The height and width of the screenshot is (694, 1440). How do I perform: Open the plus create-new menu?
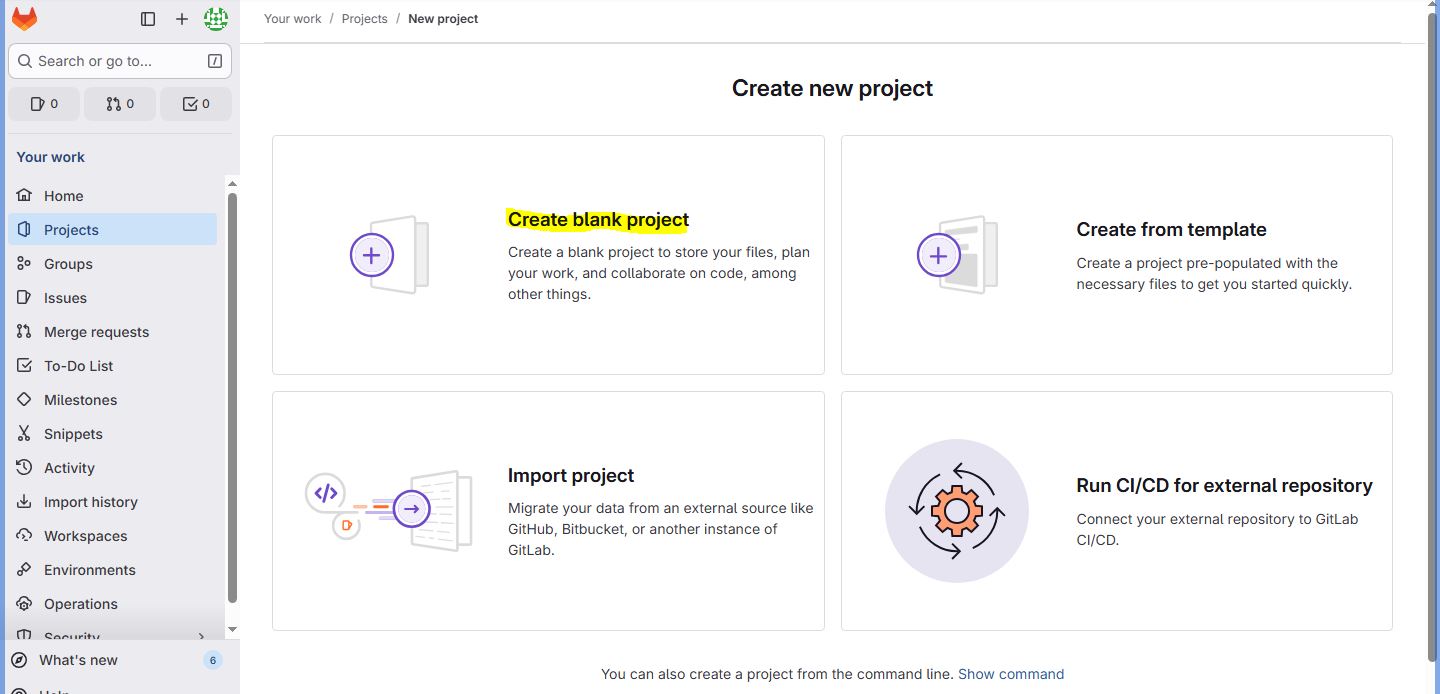click(181, 19)
